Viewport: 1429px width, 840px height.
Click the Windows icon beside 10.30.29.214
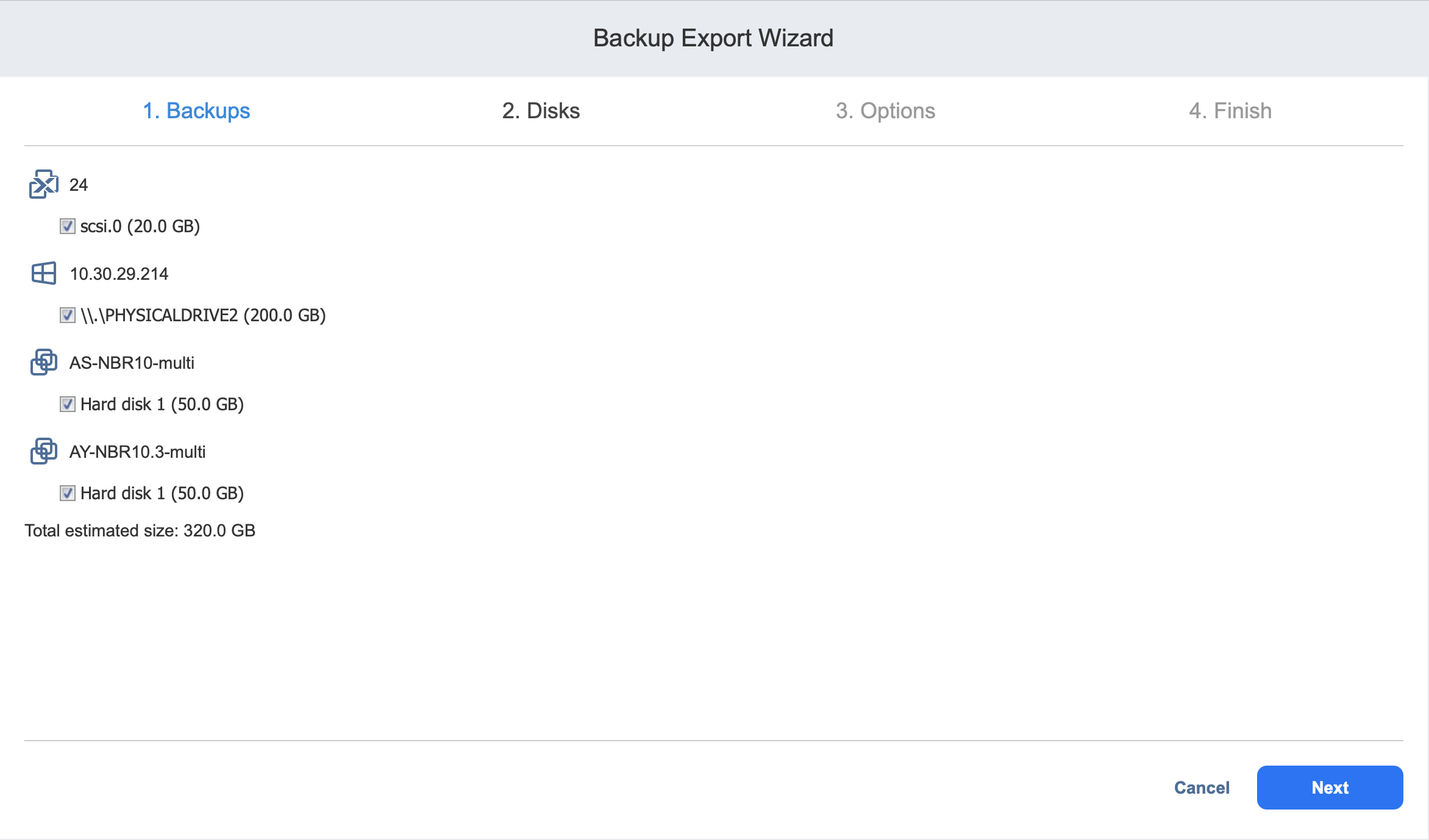(x=43, y=273)
